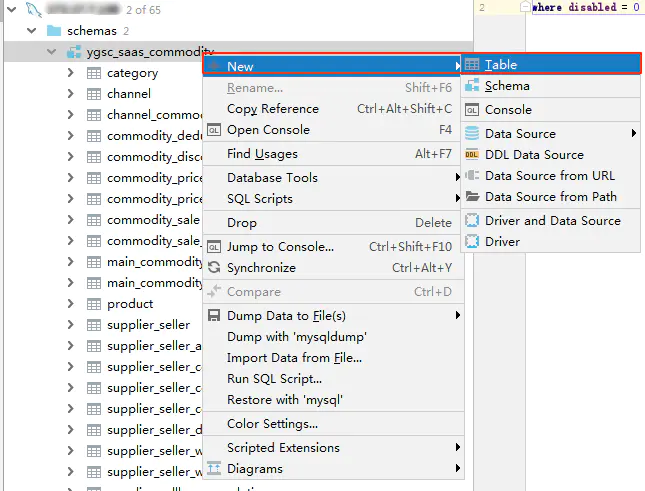The height and width of the screenshot is (491, 645).
Task: Click the Synchronize refresh icon
Action: (214, 268)
